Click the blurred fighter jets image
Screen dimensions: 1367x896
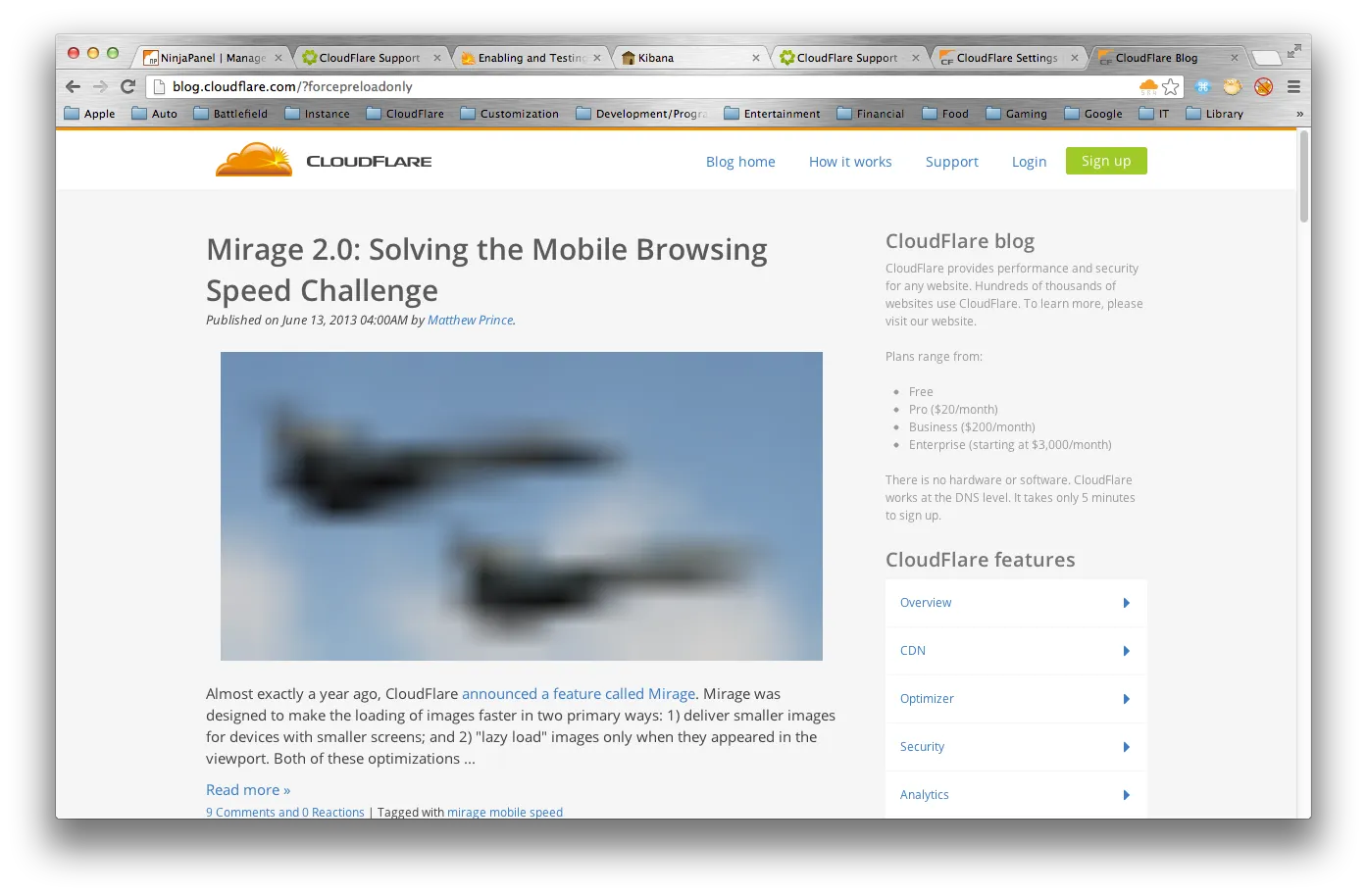[521, 506]
